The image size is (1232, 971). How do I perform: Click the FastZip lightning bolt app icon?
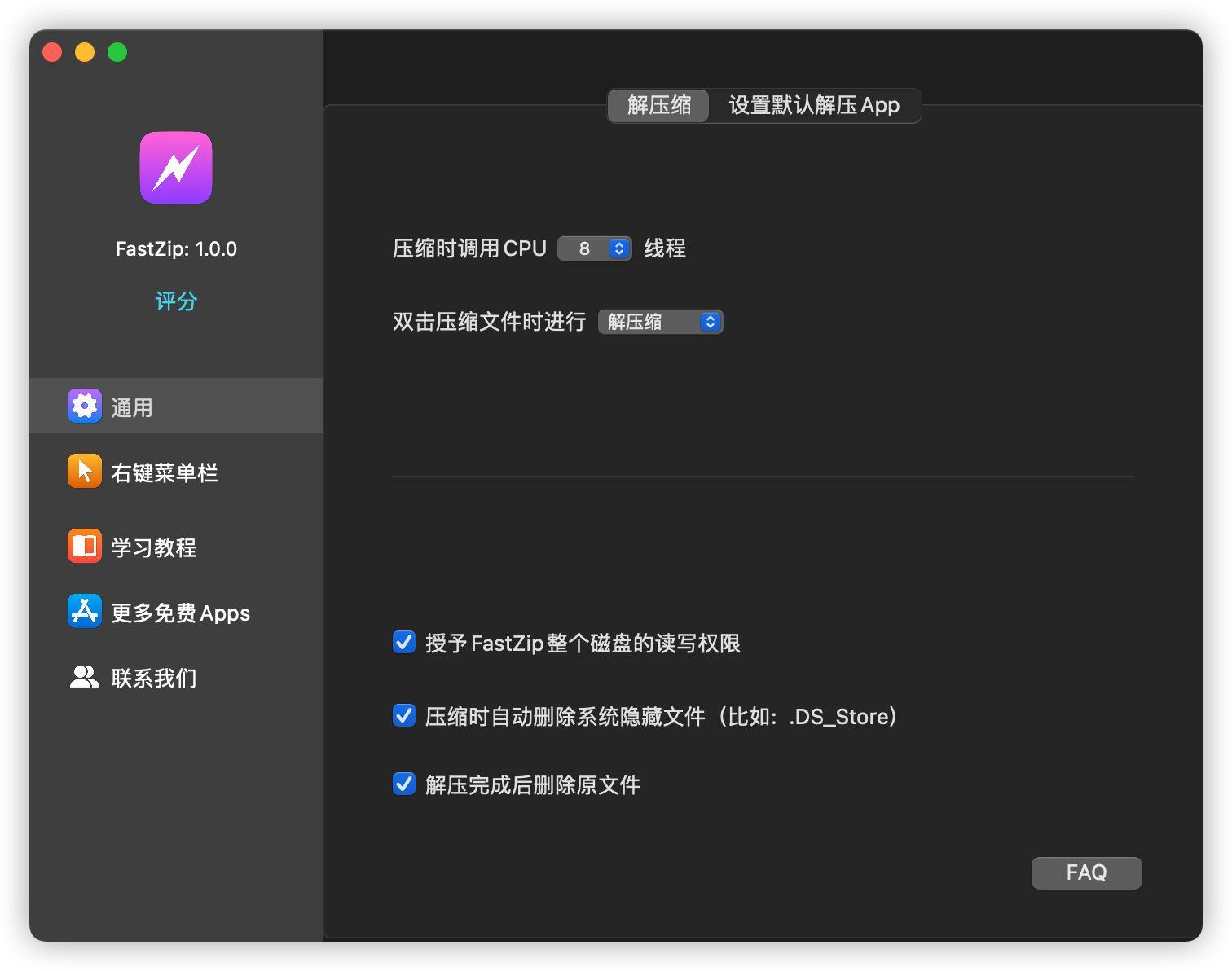tap(175, 168)
